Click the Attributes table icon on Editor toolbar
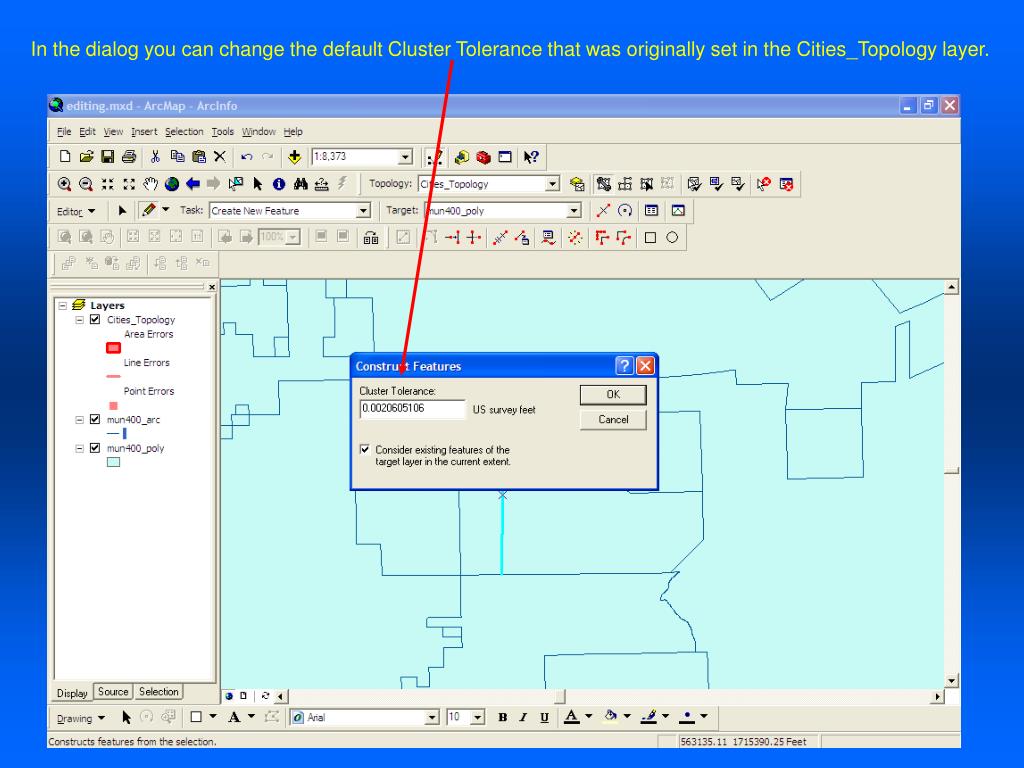The image size is (1024, 768). pos(651,210)
